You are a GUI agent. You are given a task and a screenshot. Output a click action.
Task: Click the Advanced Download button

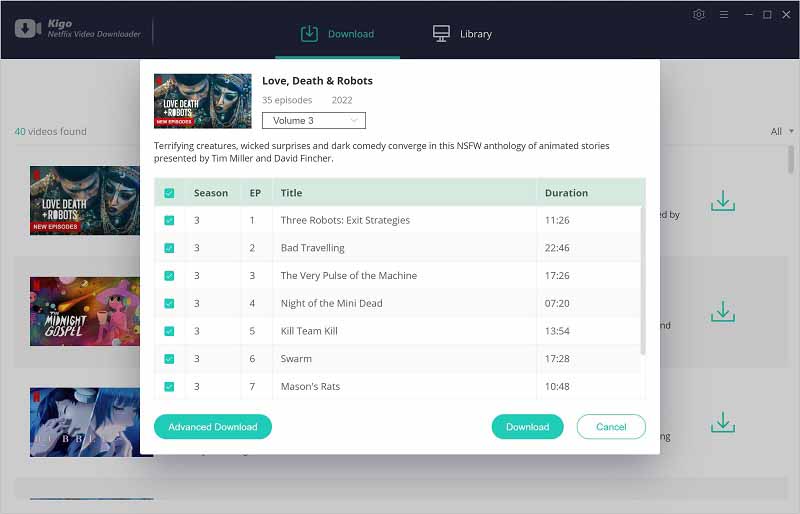click(213, 427)
